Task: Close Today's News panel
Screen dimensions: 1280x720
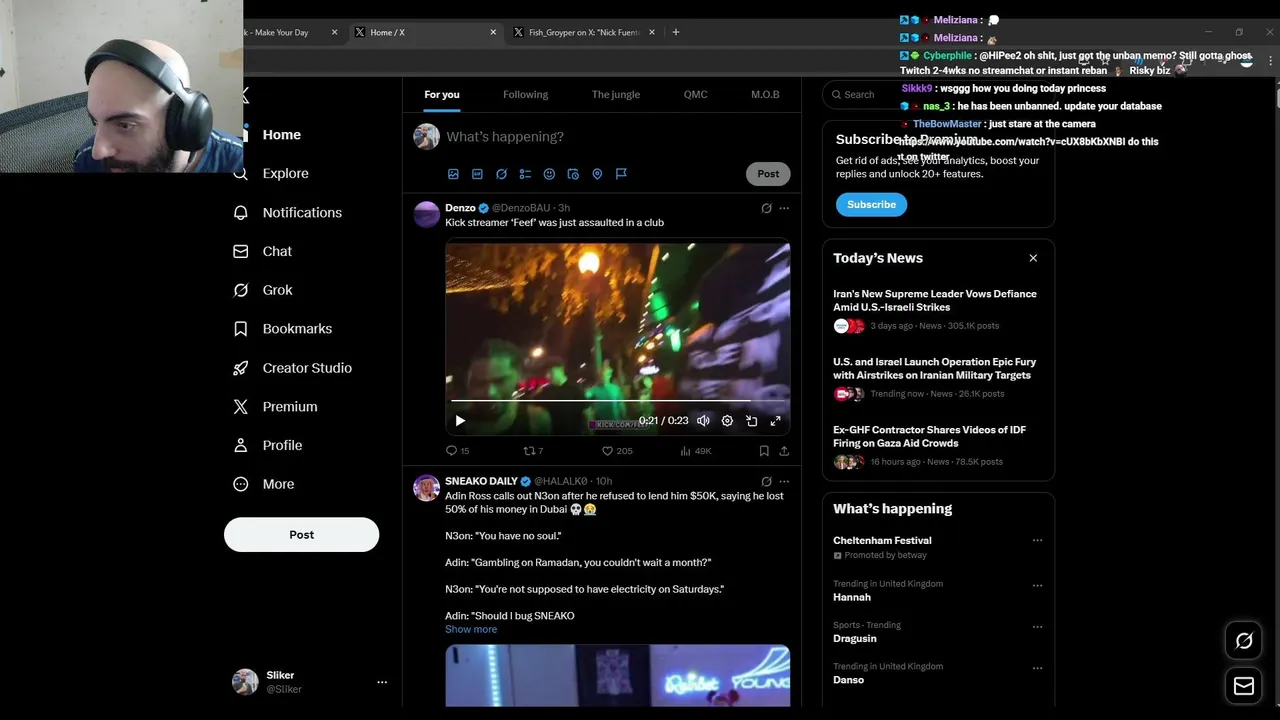Action: point(1033,258)
